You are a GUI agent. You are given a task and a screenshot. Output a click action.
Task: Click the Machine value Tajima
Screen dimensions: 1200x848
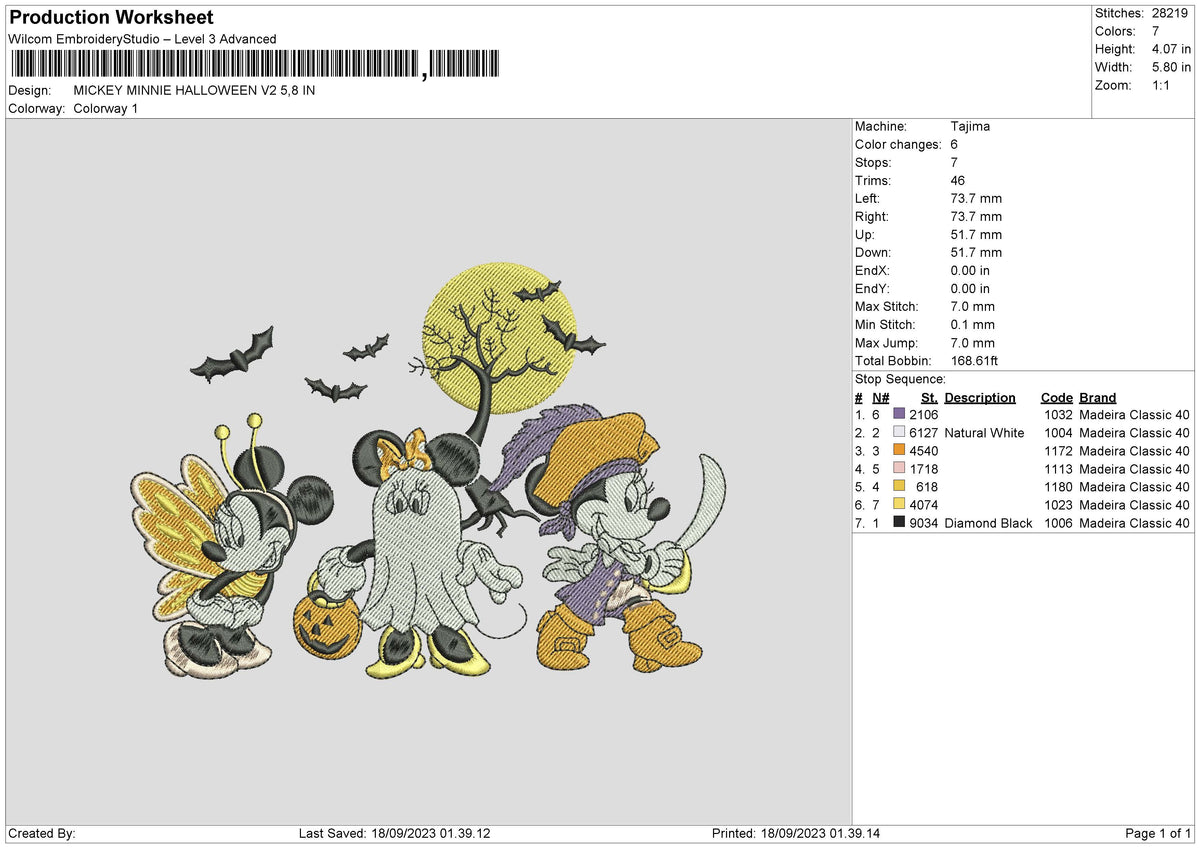(x=970, y=126)
